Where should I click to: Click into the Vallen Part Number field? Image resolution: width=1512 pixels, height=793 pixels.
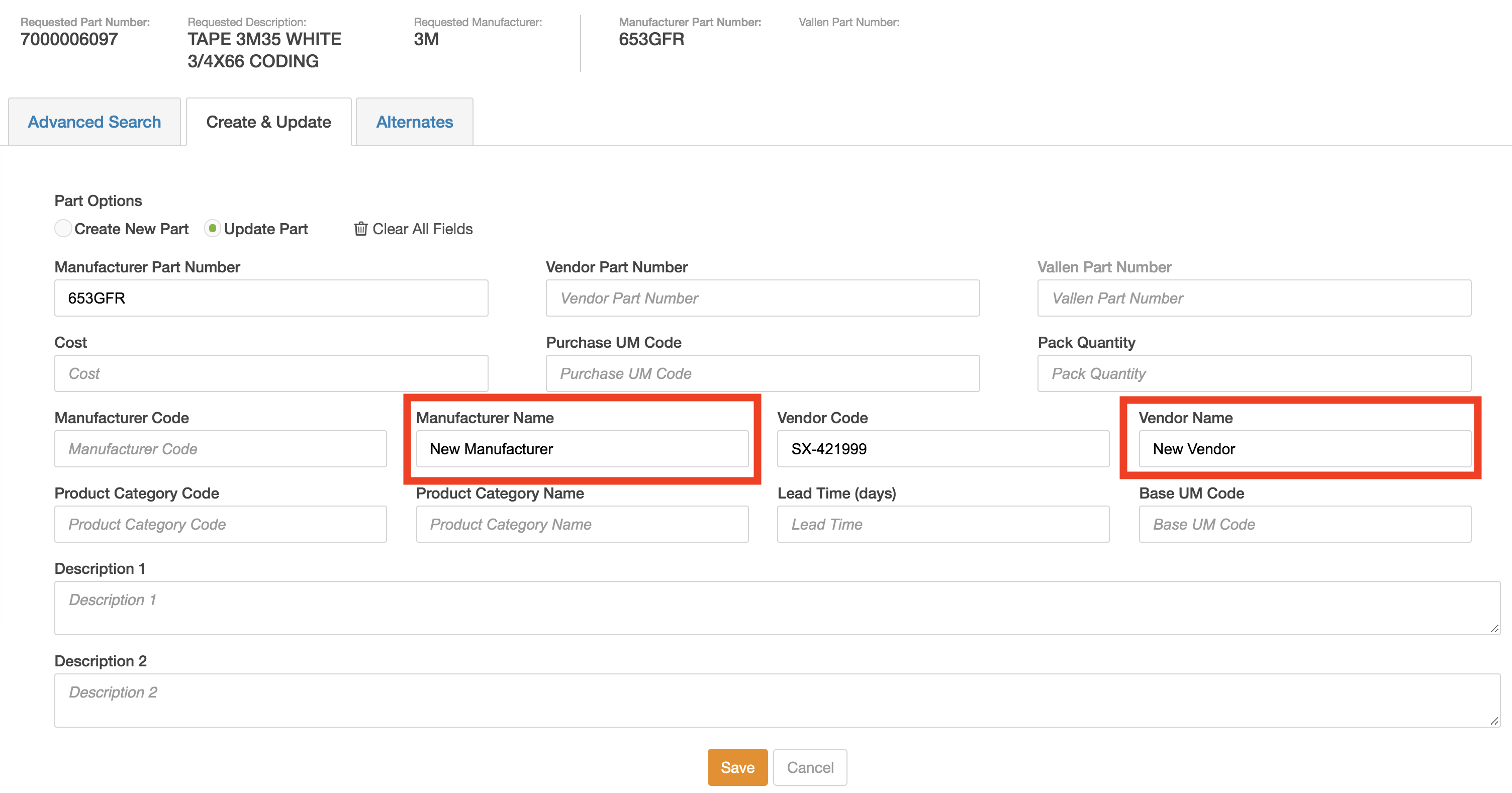coord(1254,298)
